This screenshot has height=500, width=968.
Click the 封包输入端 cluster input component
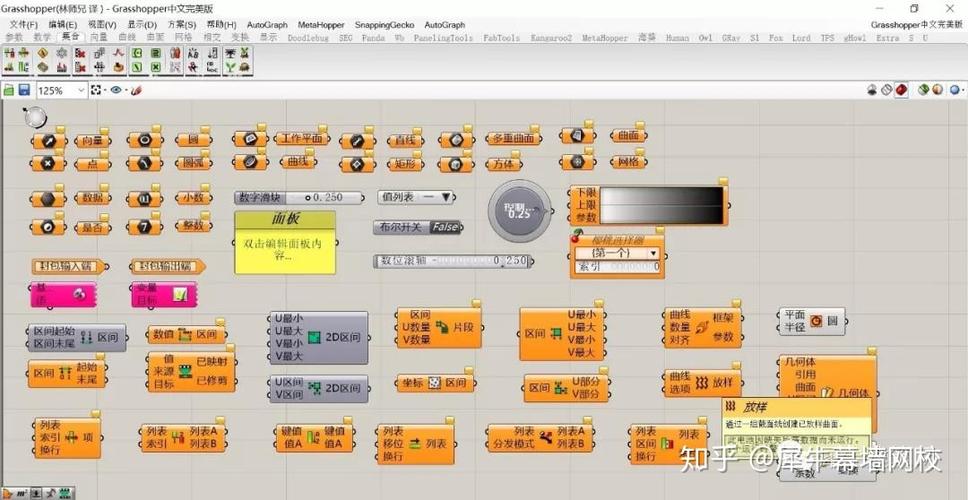click(69, 266)
